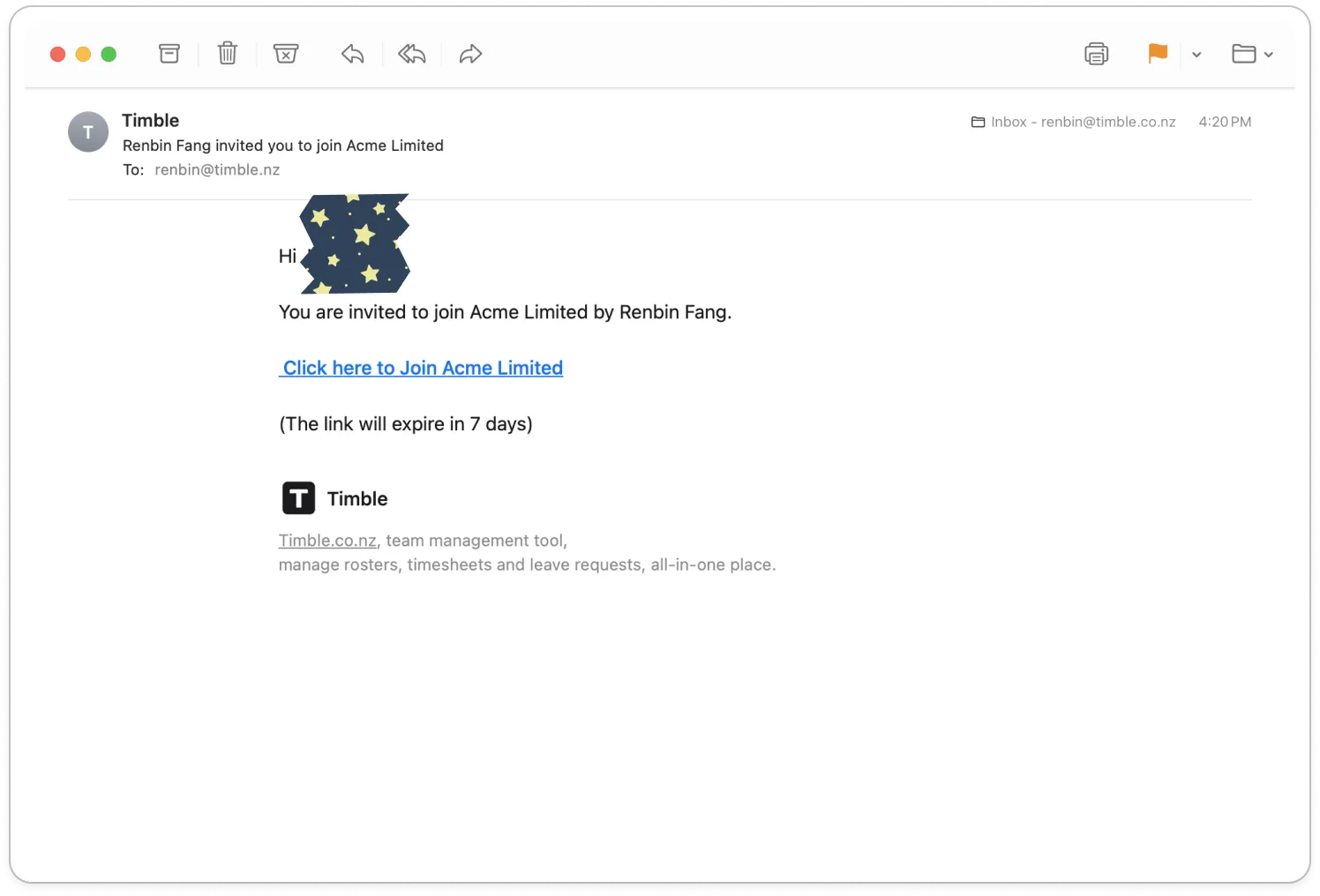Click the subject line about Acme Limited

(283, 146)
